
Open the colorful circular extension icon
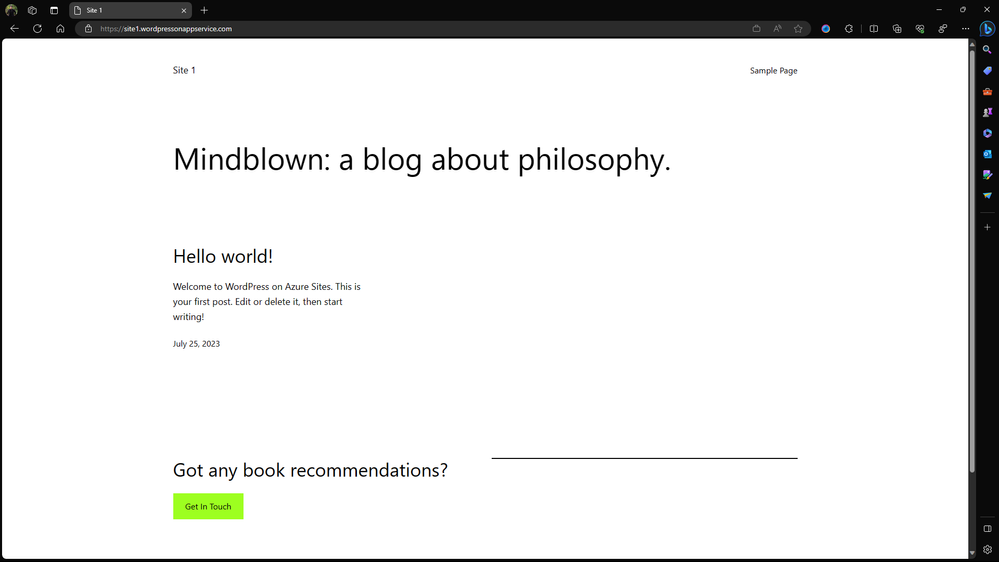pos(826,29)
